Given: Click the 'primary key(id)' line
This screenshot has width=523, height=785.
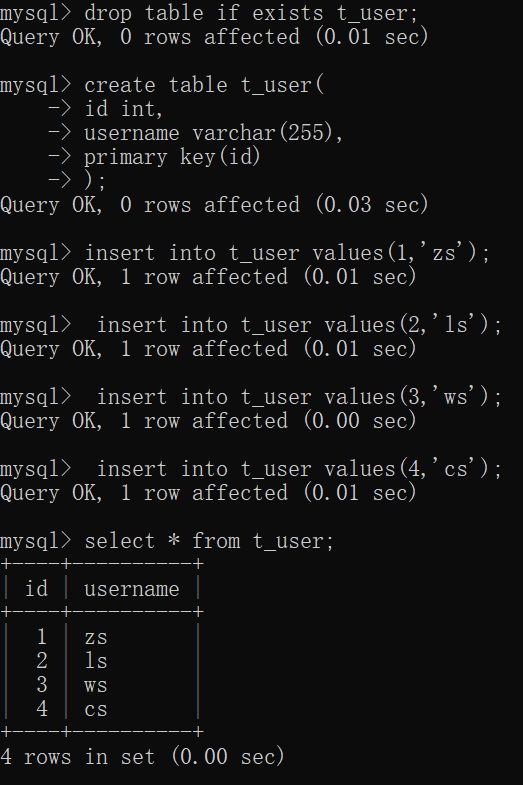Looking at the screenshot, I should 172,157.
